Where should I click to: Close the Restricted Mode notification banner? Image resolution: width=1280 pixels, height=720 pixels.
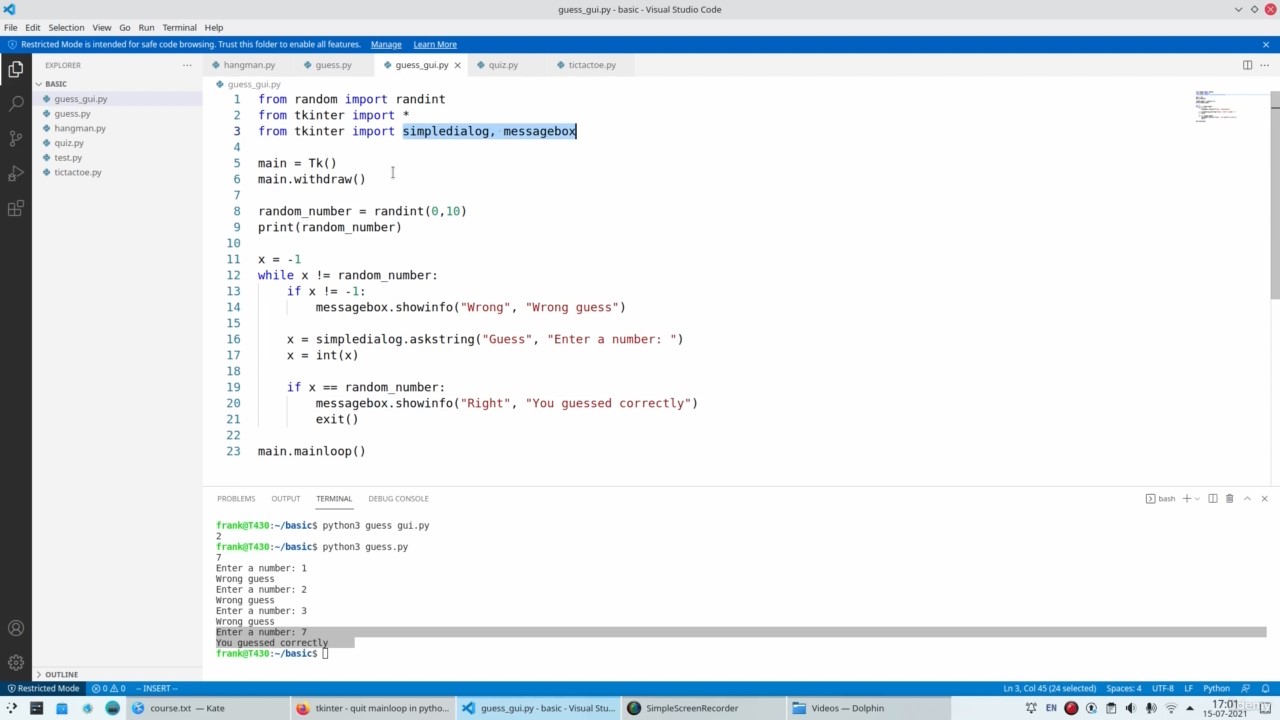(1265, 44)
